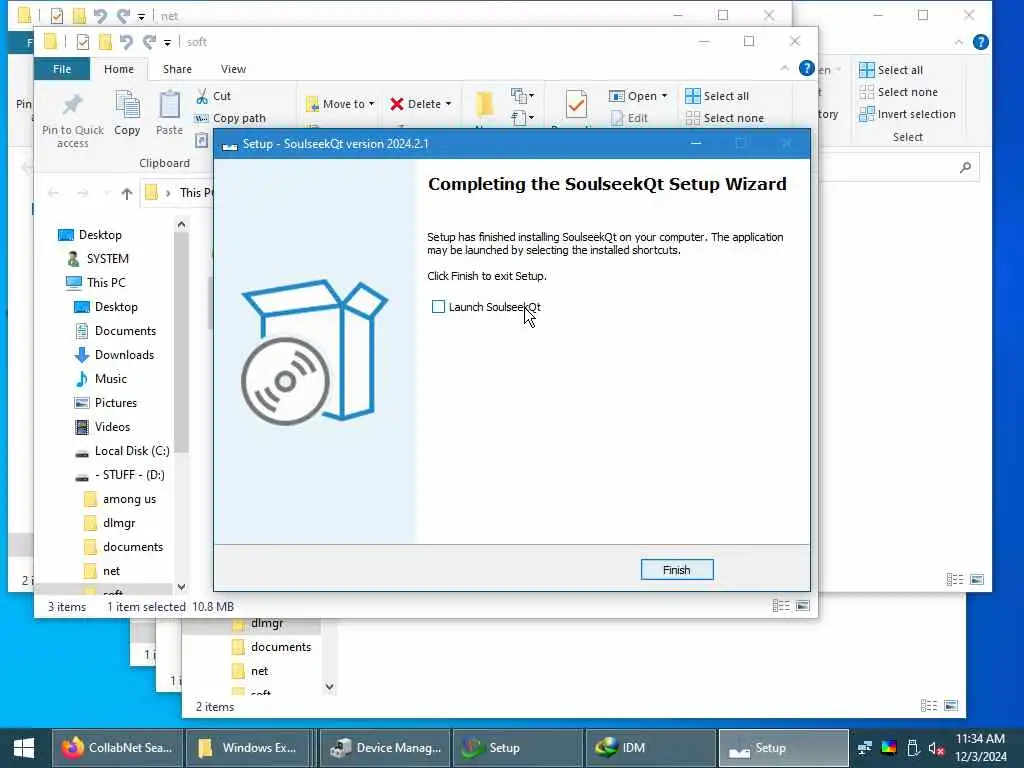Open Videos in navigation pane
Viewport: 1024px width, 768px height.
pos(103,427)
